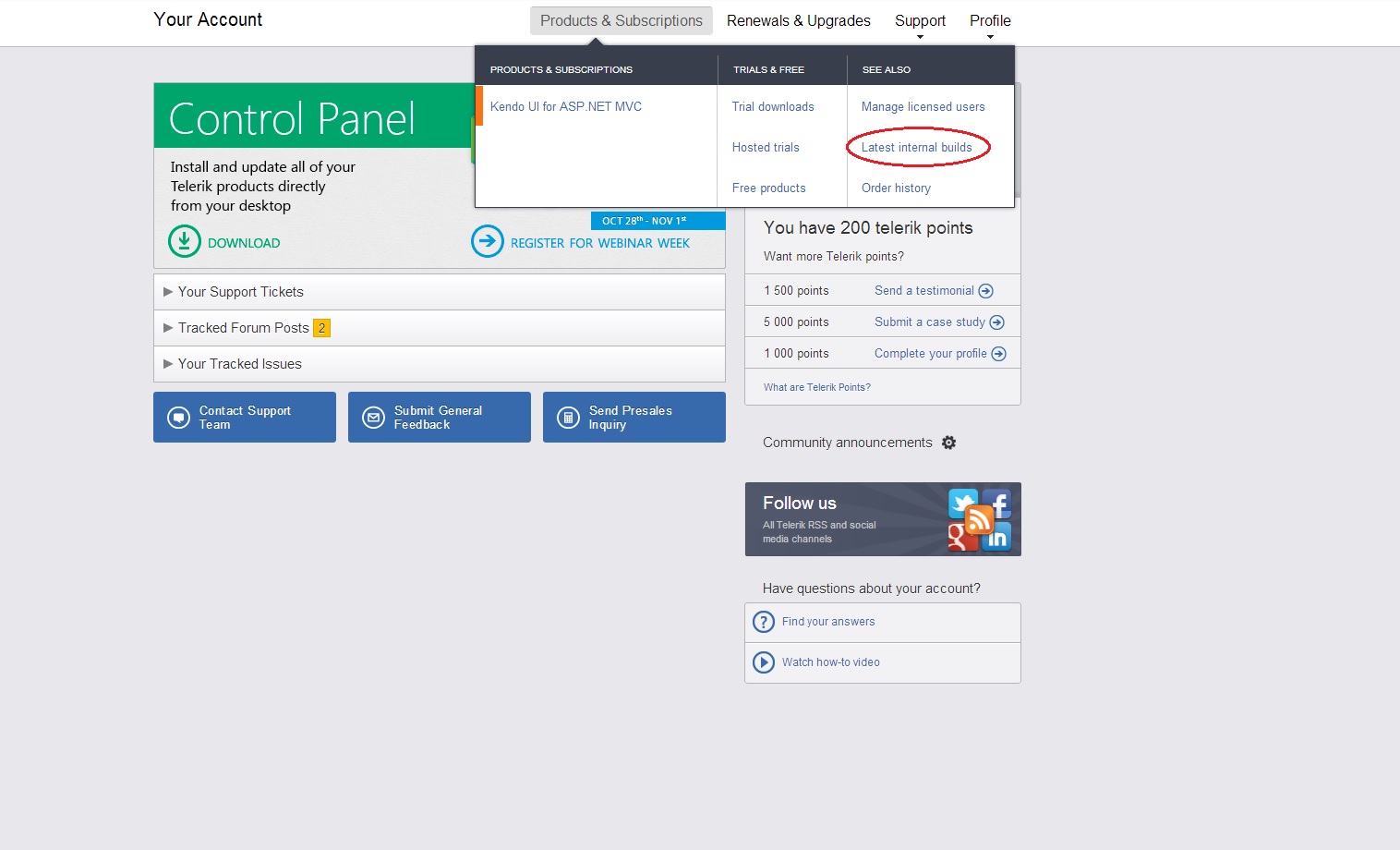This screenshot has height=850, width=1400.
Task: Open the RSS feed icon
Action: point(979,519)
